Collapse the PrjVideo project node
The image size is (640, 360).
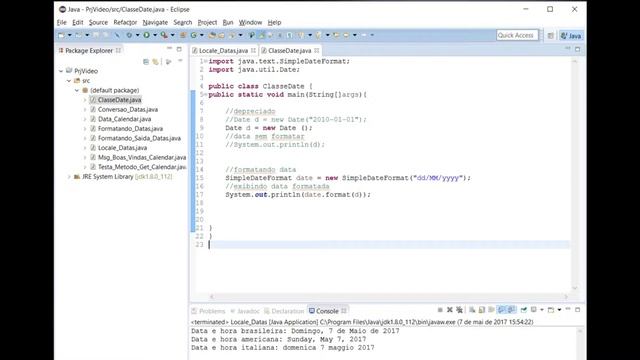point(61,71)
